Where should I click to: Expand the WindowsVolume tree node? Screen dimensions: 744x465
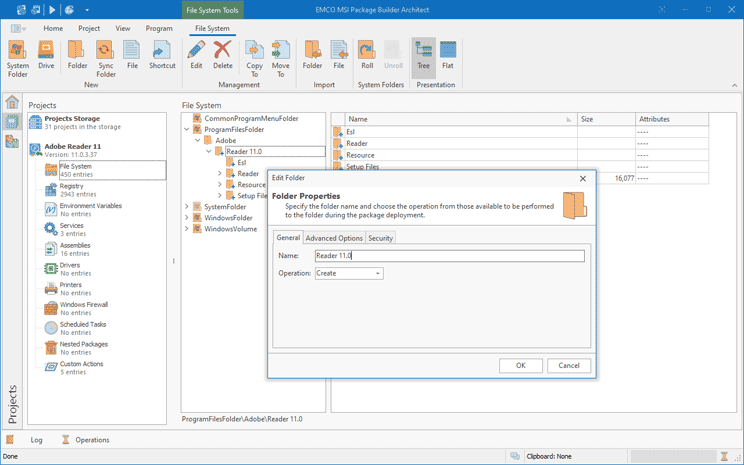pos(186,229)
